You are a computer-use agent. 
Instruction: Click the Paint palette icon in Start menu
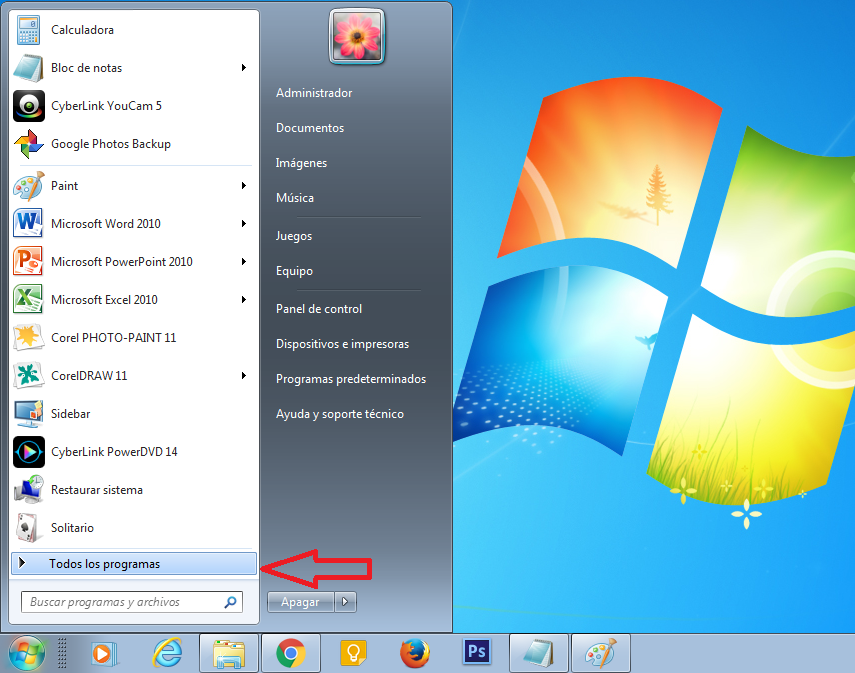[29, 186]
